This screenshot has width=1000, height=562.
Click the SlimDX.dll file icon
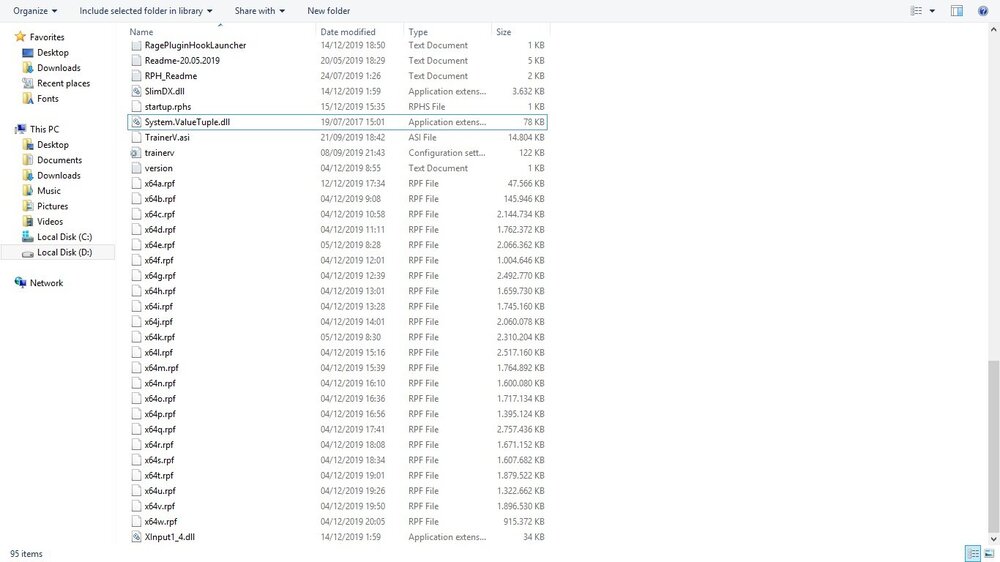coord(137,91)
